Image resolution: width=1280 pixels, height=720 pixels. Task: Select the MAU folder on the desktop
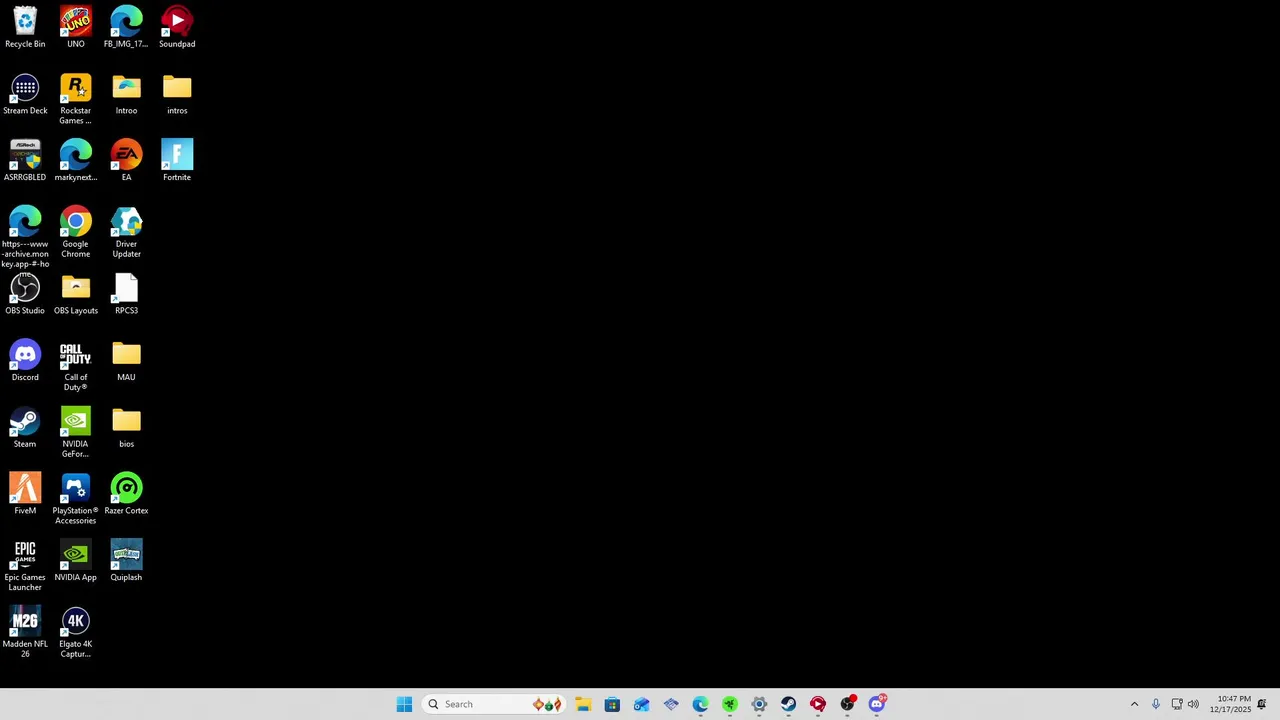coord(126,361)
